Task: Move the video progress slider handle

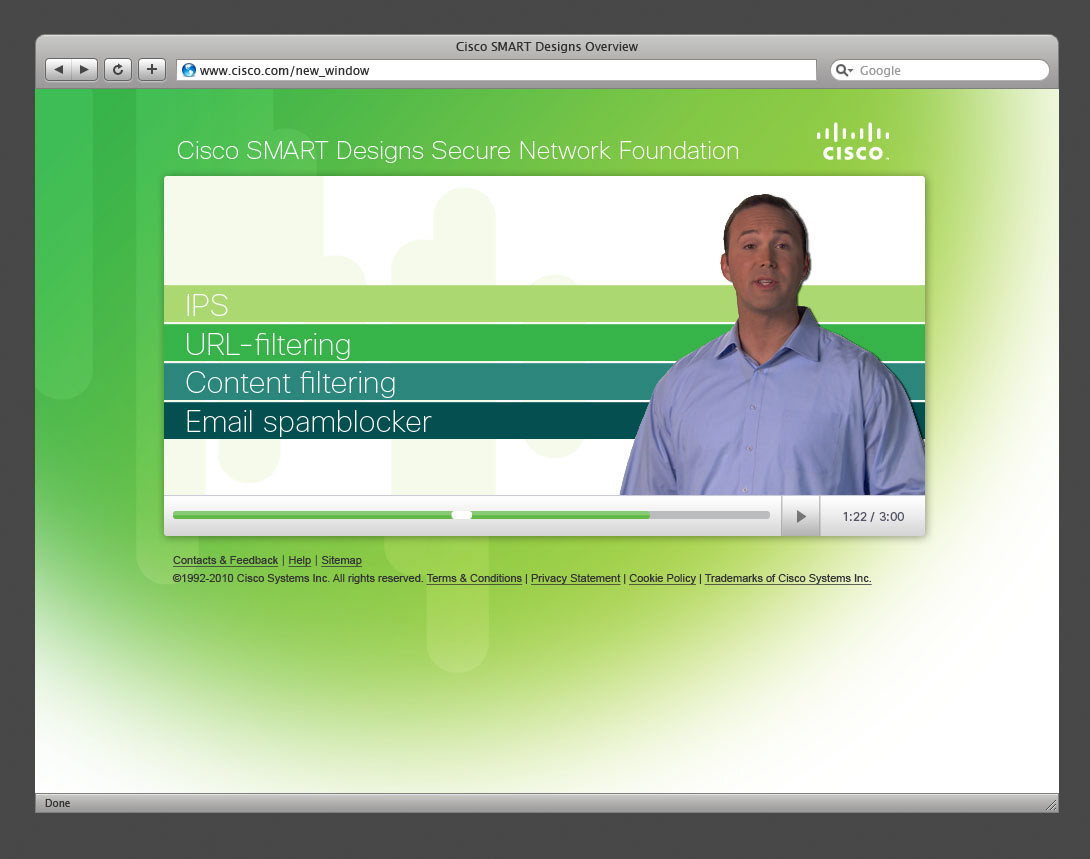Action: click(x=462, y=515)
